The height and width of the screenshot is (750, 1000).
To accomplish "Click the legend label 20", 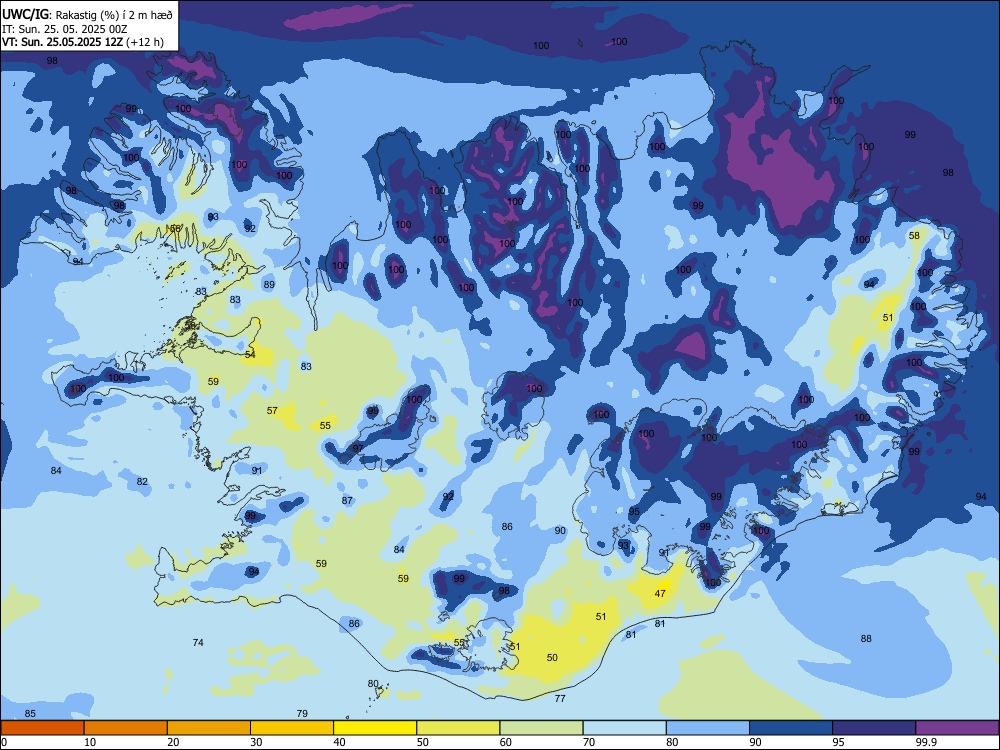I will 173,742.
